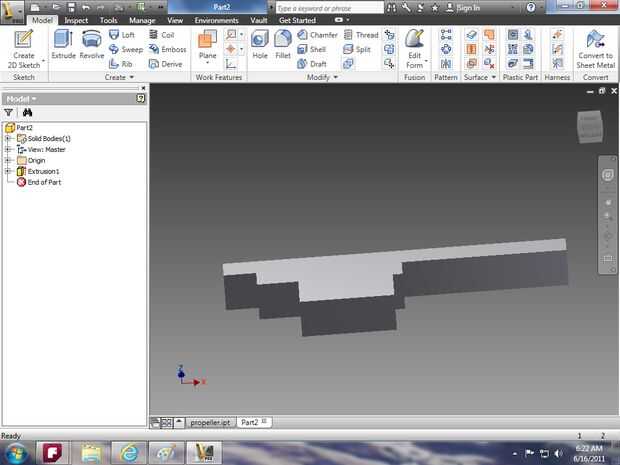The width and height of the screenshot is (620, 465).
Task: Select the Hole tool
Action: [x=260, y=44]
